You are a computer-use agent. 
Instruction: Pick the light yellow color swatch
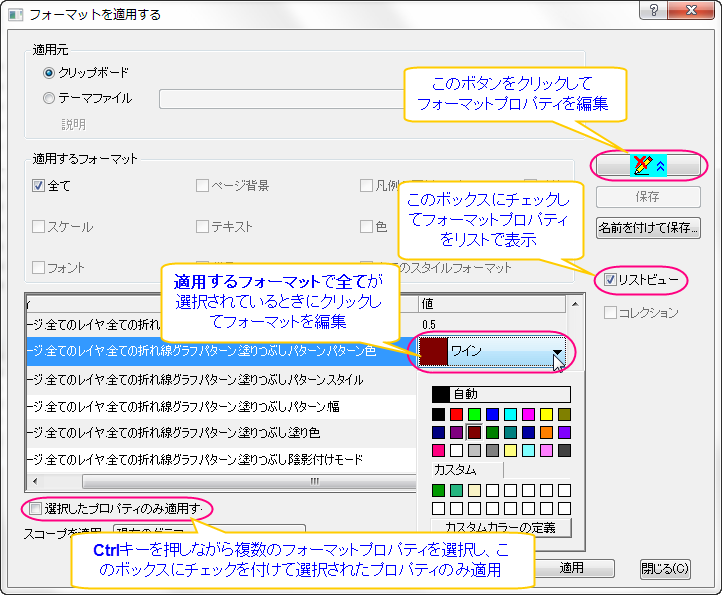pos(510,450)
